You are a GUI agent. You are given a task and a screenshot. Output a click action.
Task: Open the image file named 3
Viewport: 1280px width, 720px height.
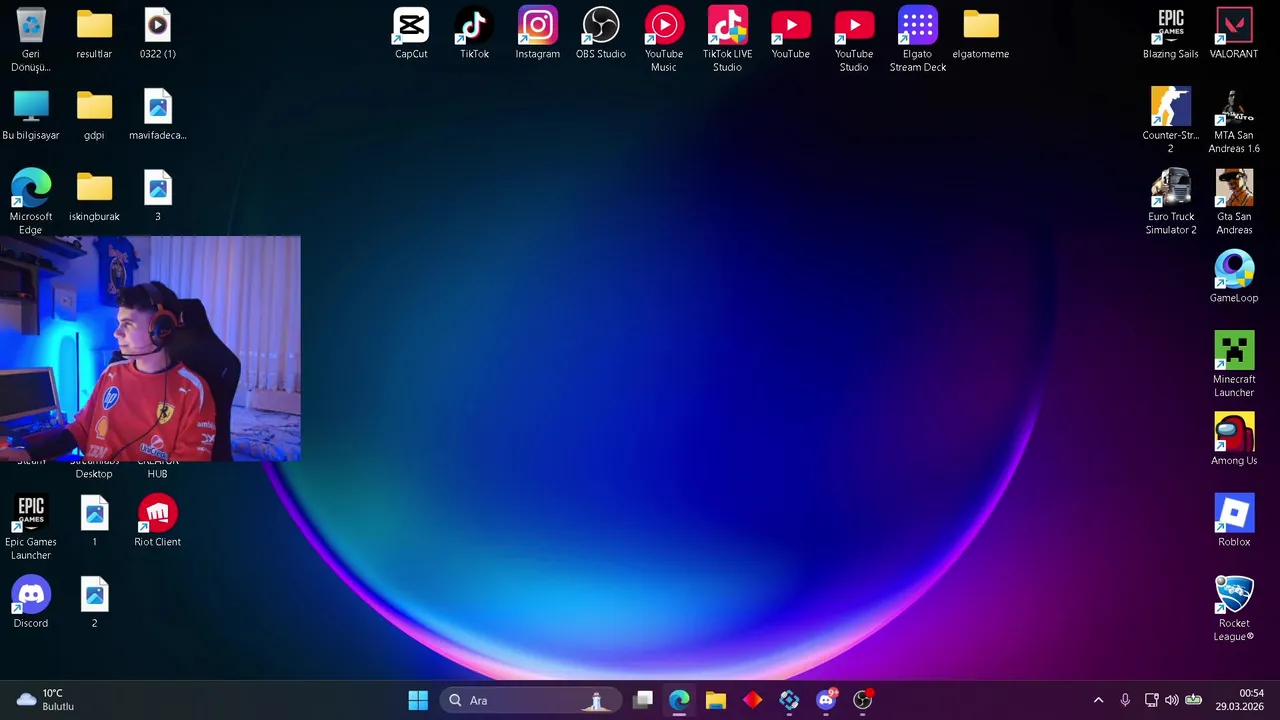[x=157, y=196]
